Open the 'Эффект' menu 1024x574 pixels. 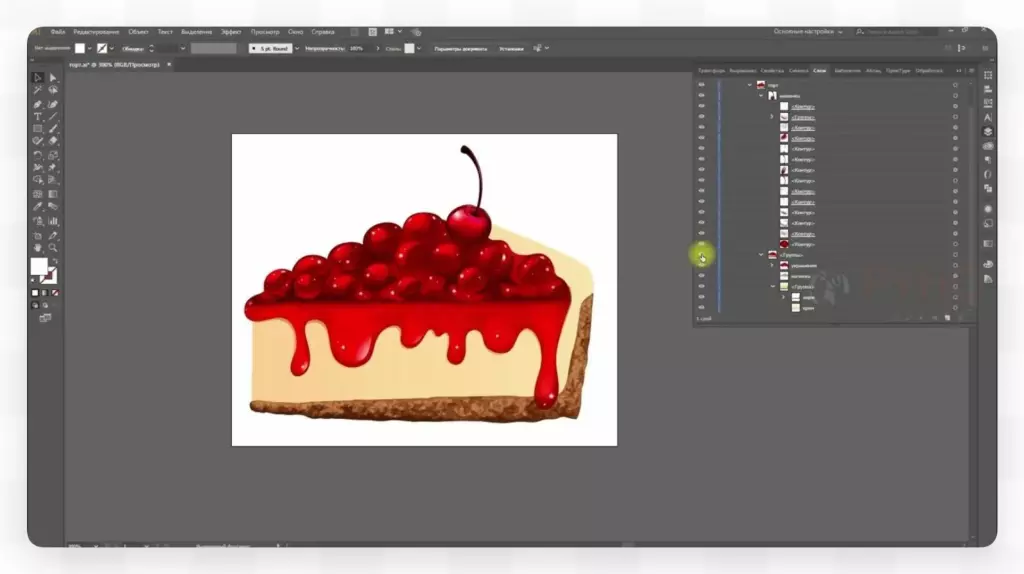pyautogui.click(x=231, y=31)
